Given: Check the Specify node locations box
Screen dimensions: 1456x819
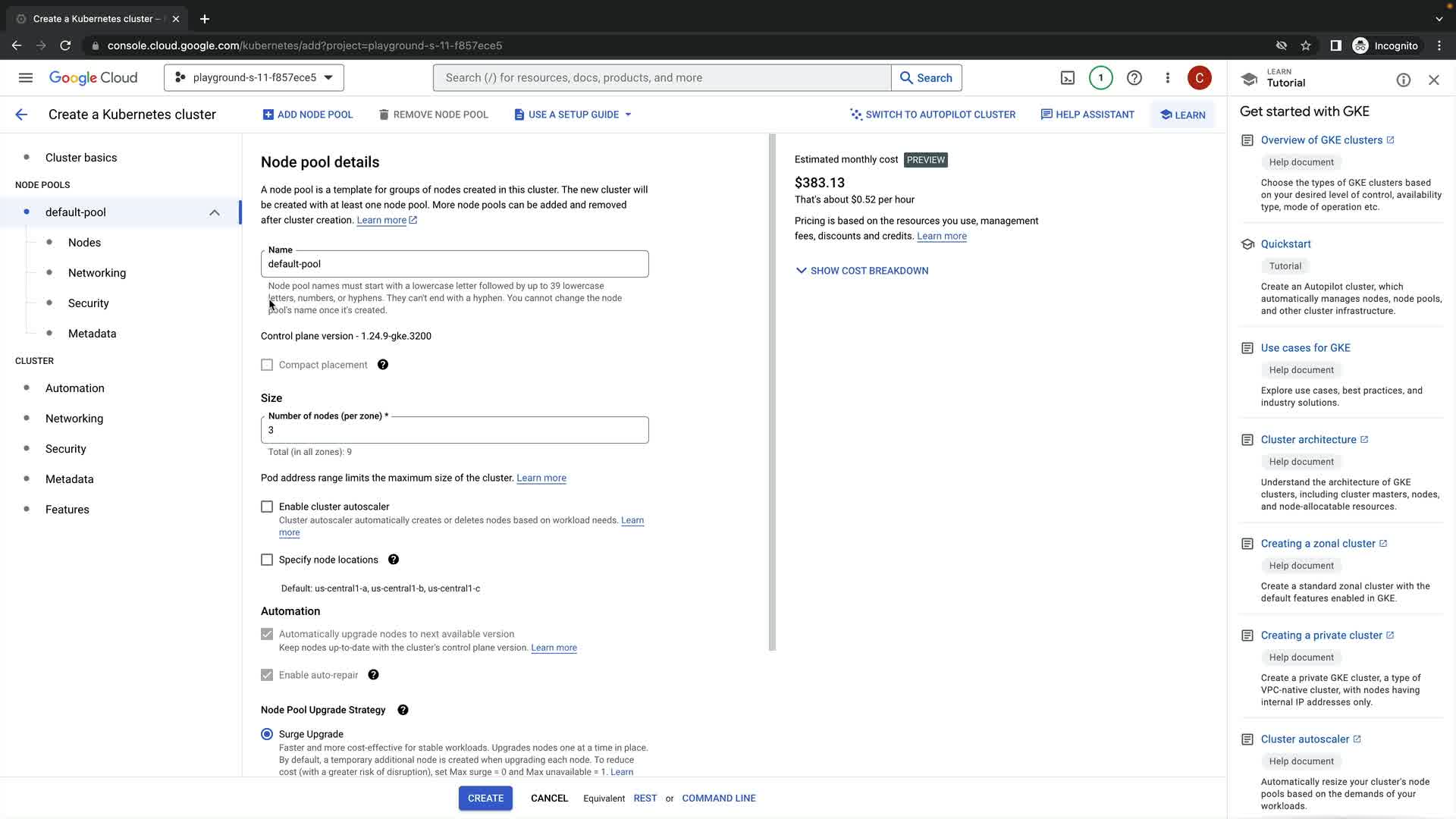Looking at the screenshot, I should [267, 560].
